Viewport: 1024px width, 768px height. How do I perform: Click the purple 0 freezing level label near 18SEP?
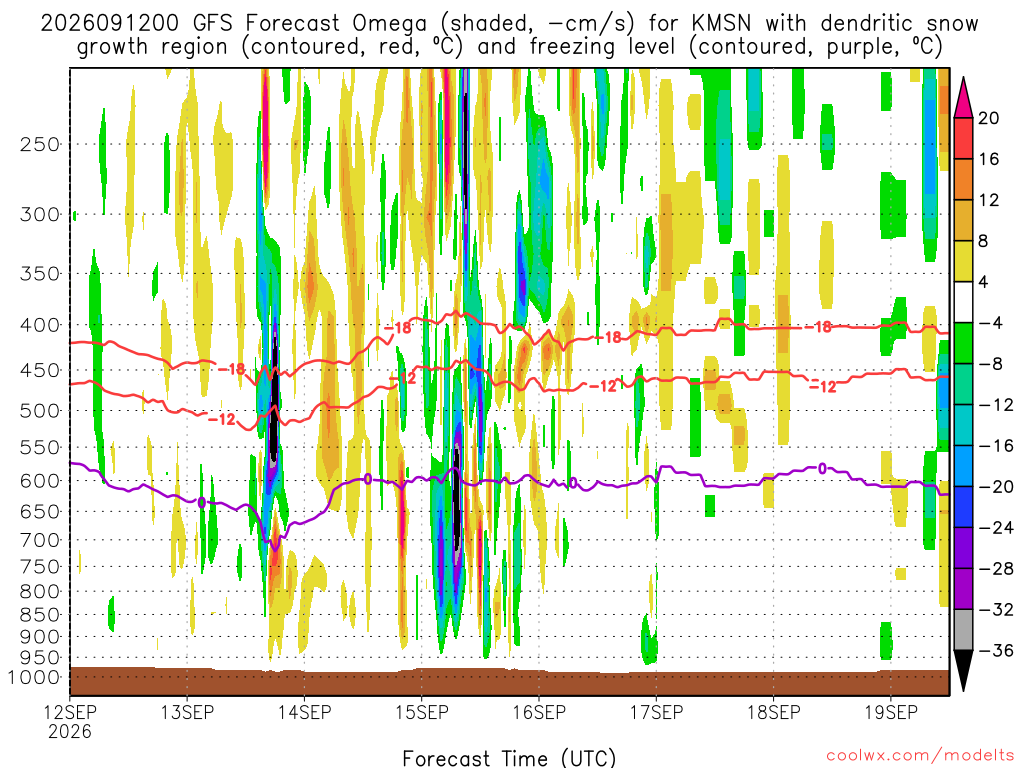click(x=822, y=468)
